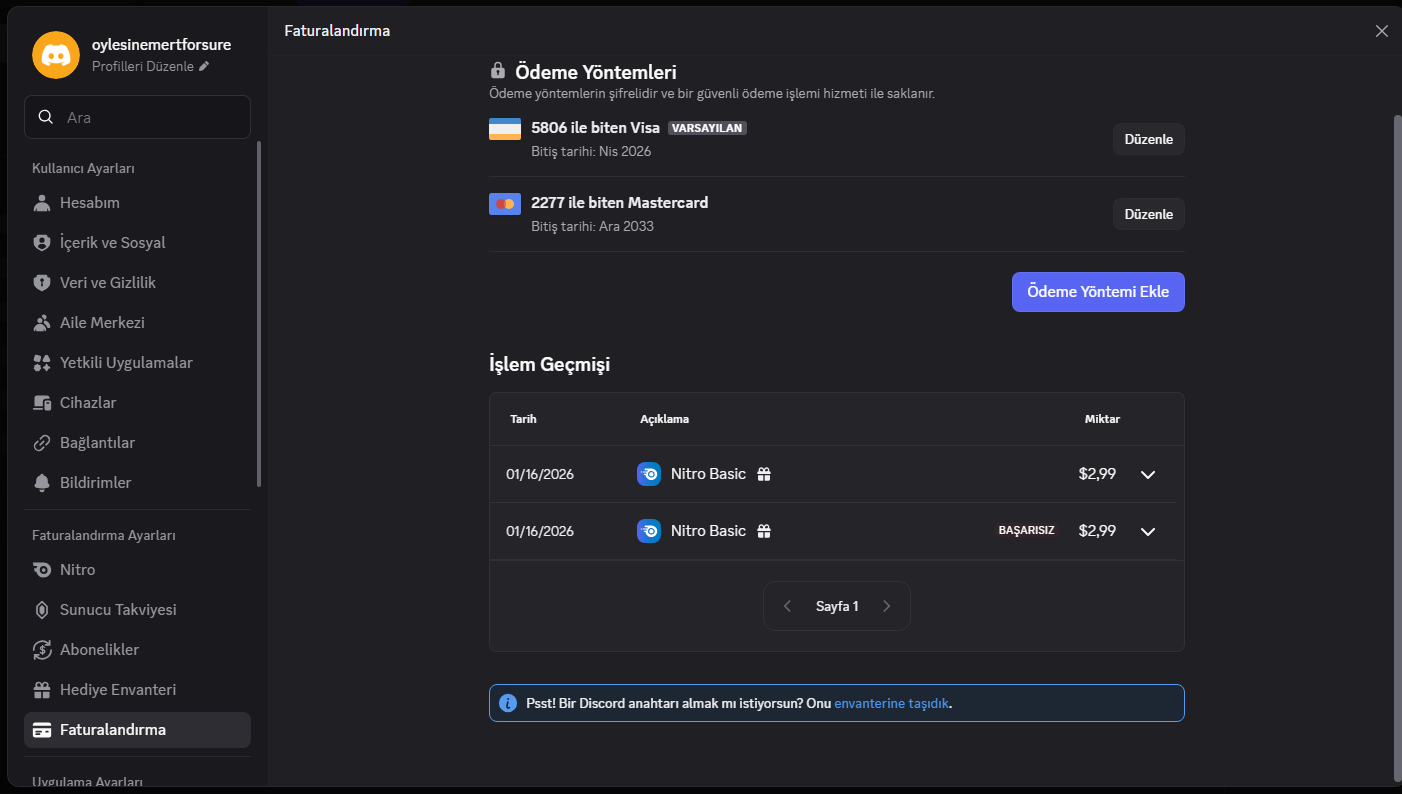Click the Mastercard card icon

(x=505, y=204)
